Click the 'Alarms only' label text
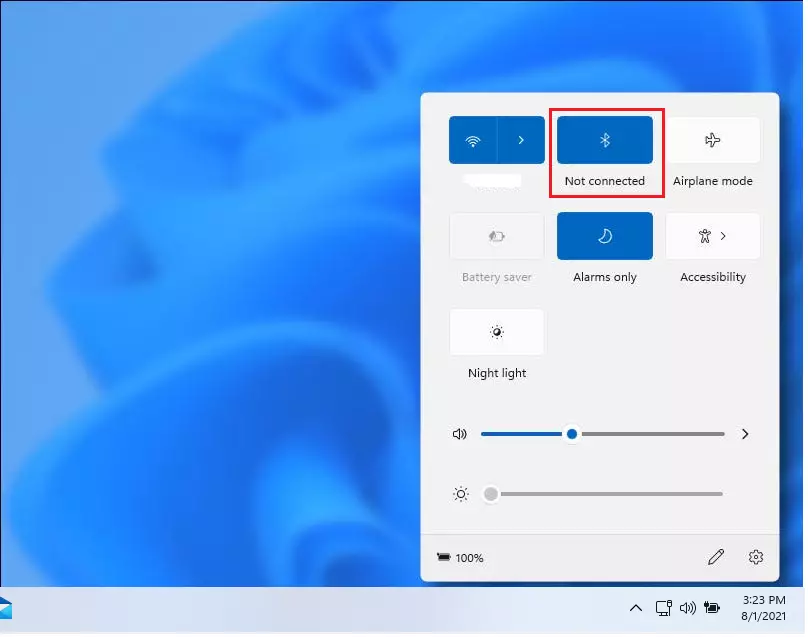Image resolution: width=808 pixels, height=637 pixels. click(x=604, y=277)
